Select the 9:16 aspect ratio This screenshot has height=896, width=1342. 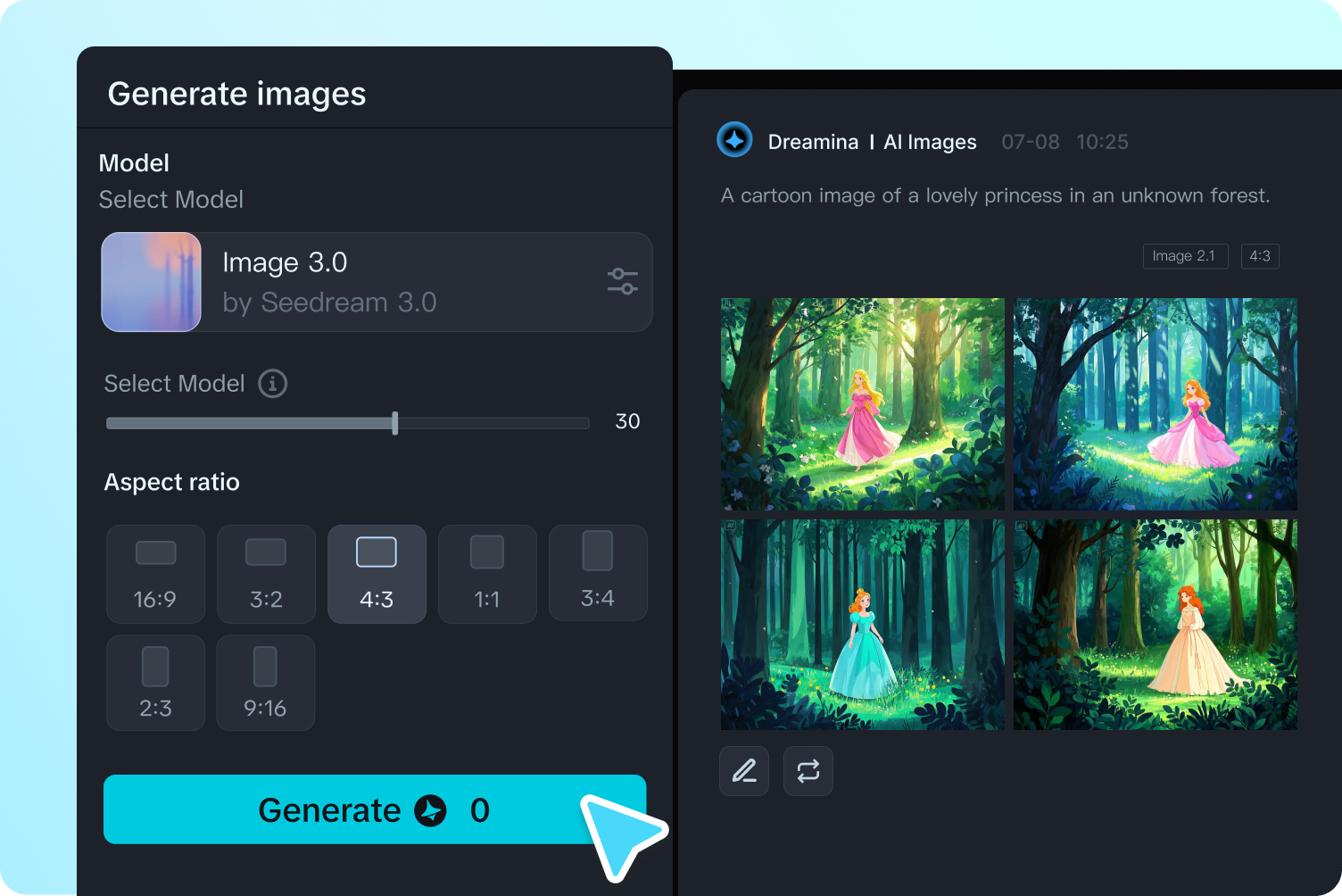pyautogui.click(x=265, y=683)
